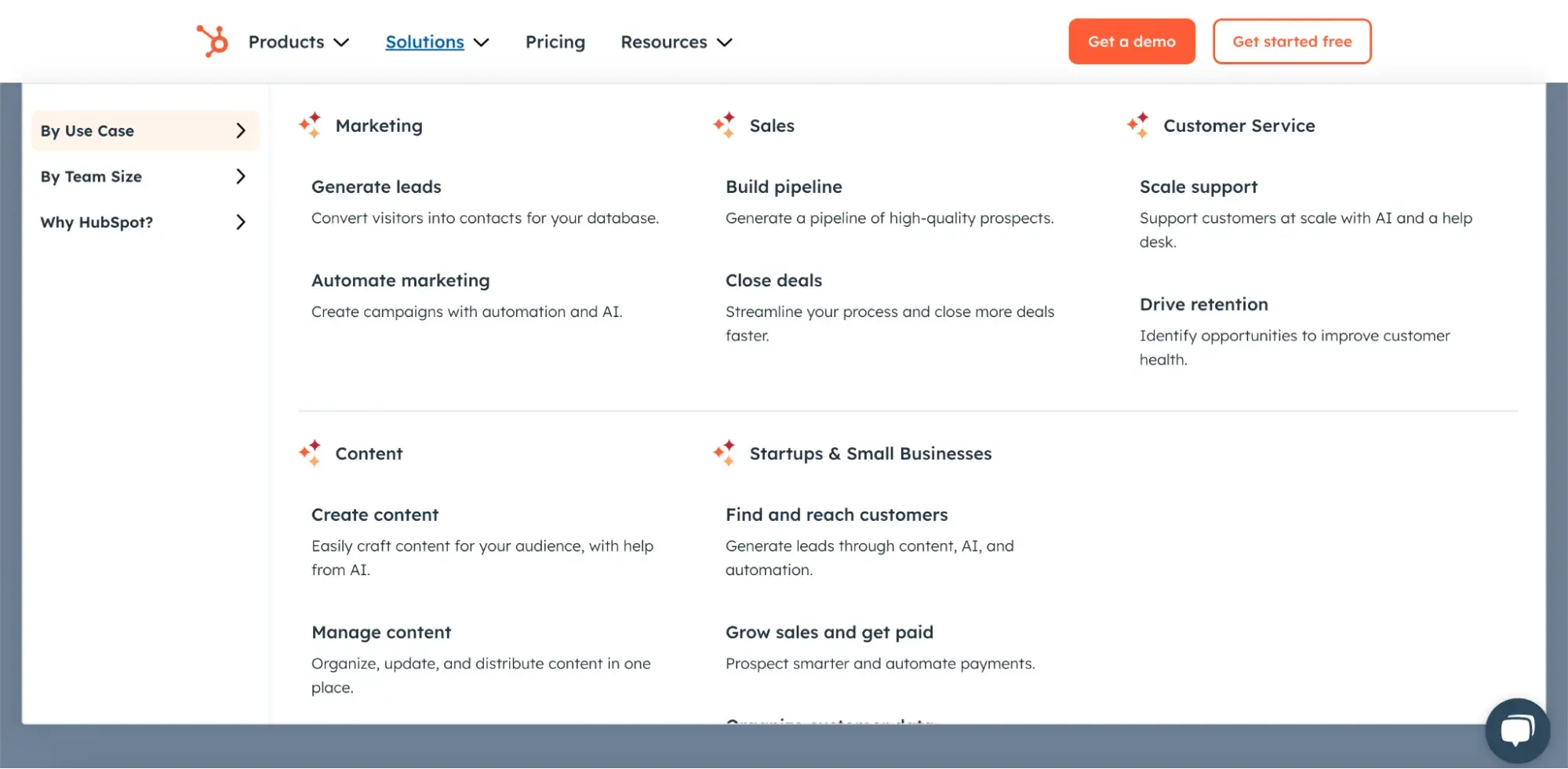Click the sparkle icon beside Sales

coord(725,126)
